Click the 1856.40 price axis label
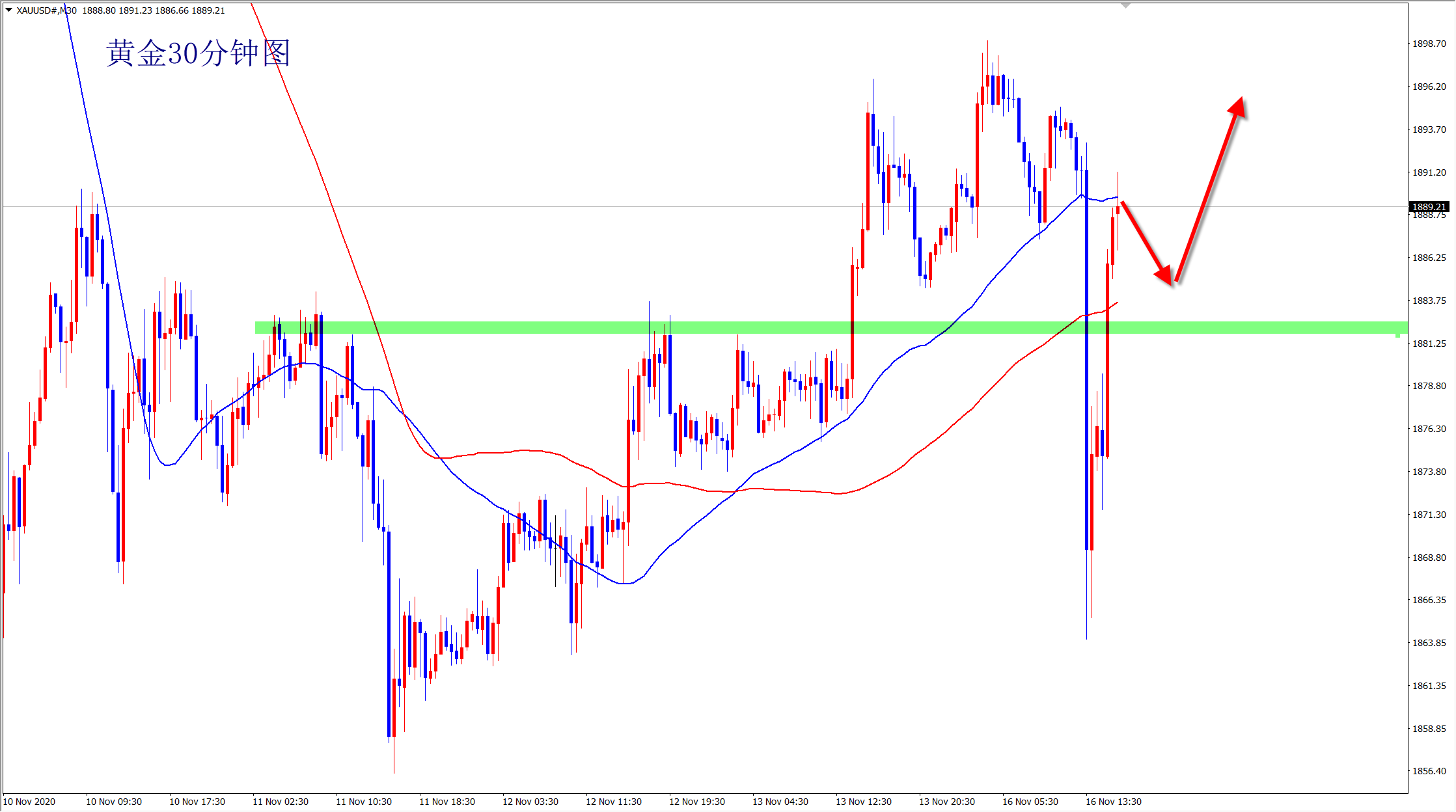Viewport: 1456px width, 812px height. (1429, 771)
